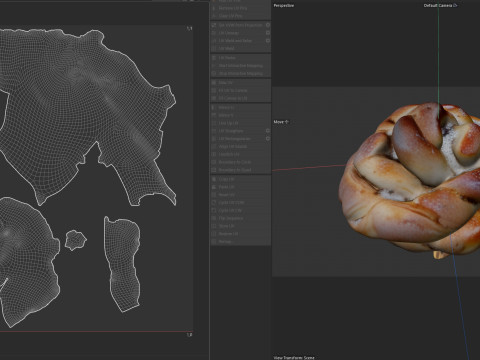Click the Remove UV Pins icon
Image resolution: width=480 pixels, height=360 pixels.
pos(214,8)
